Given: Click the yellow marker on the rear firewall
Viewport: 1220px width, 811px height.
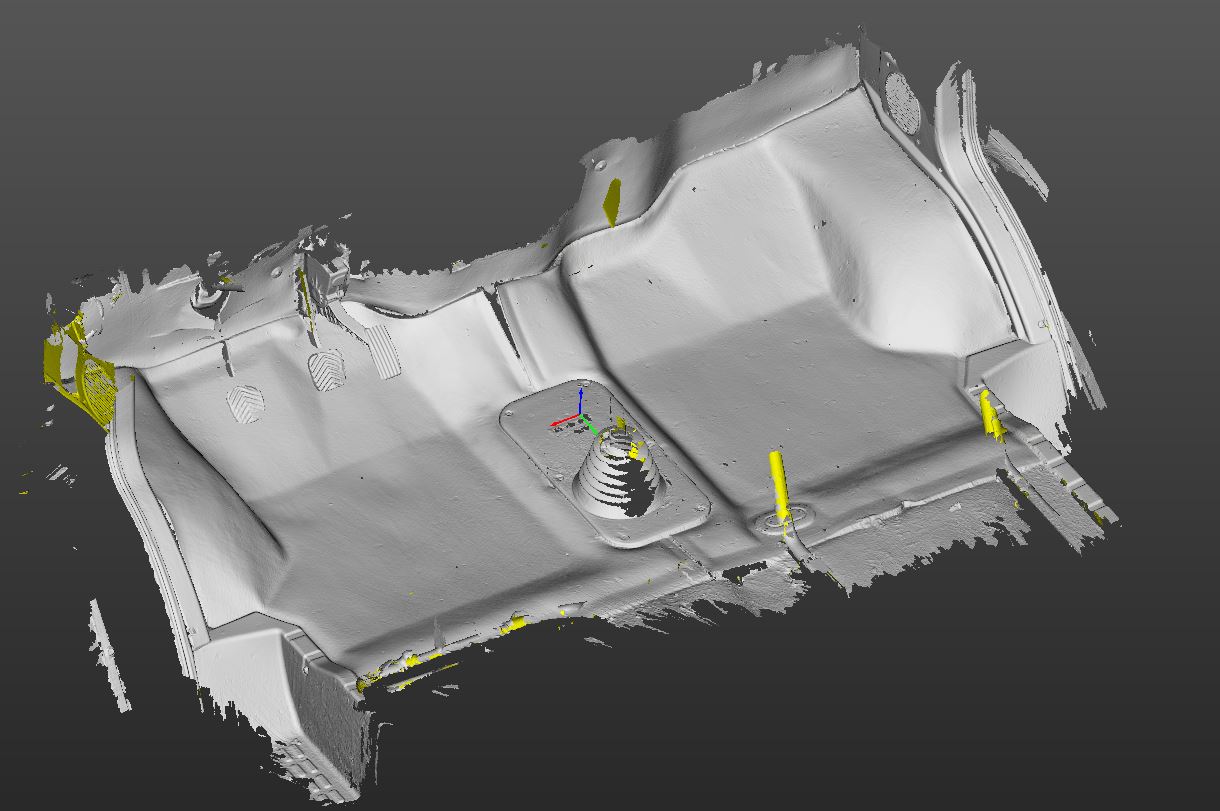Looking at the screenshot, I should (612, 202).
